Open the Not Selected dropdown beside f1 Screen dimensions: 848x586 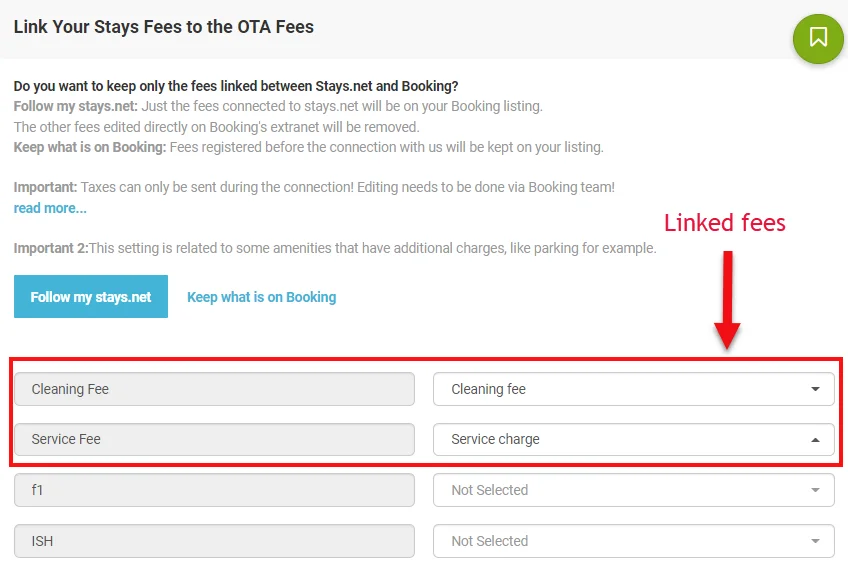[x=633, y=490]
